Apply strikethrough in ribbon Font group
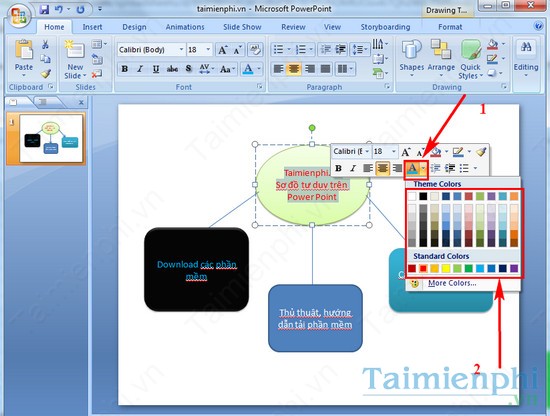This screenshot has height=416, width=550. [172, 69]
